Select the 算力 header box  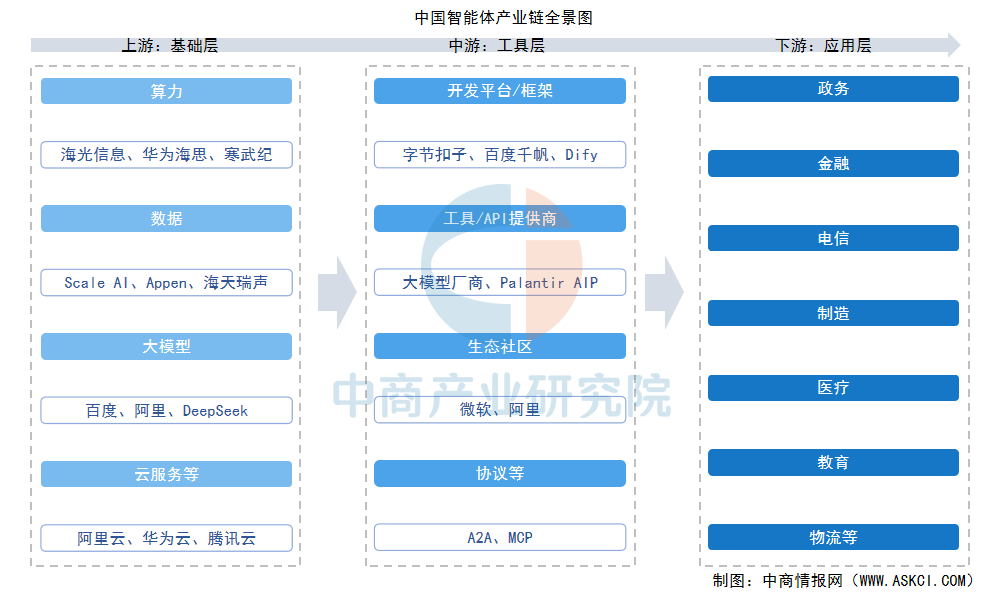[x=166, y=91]
